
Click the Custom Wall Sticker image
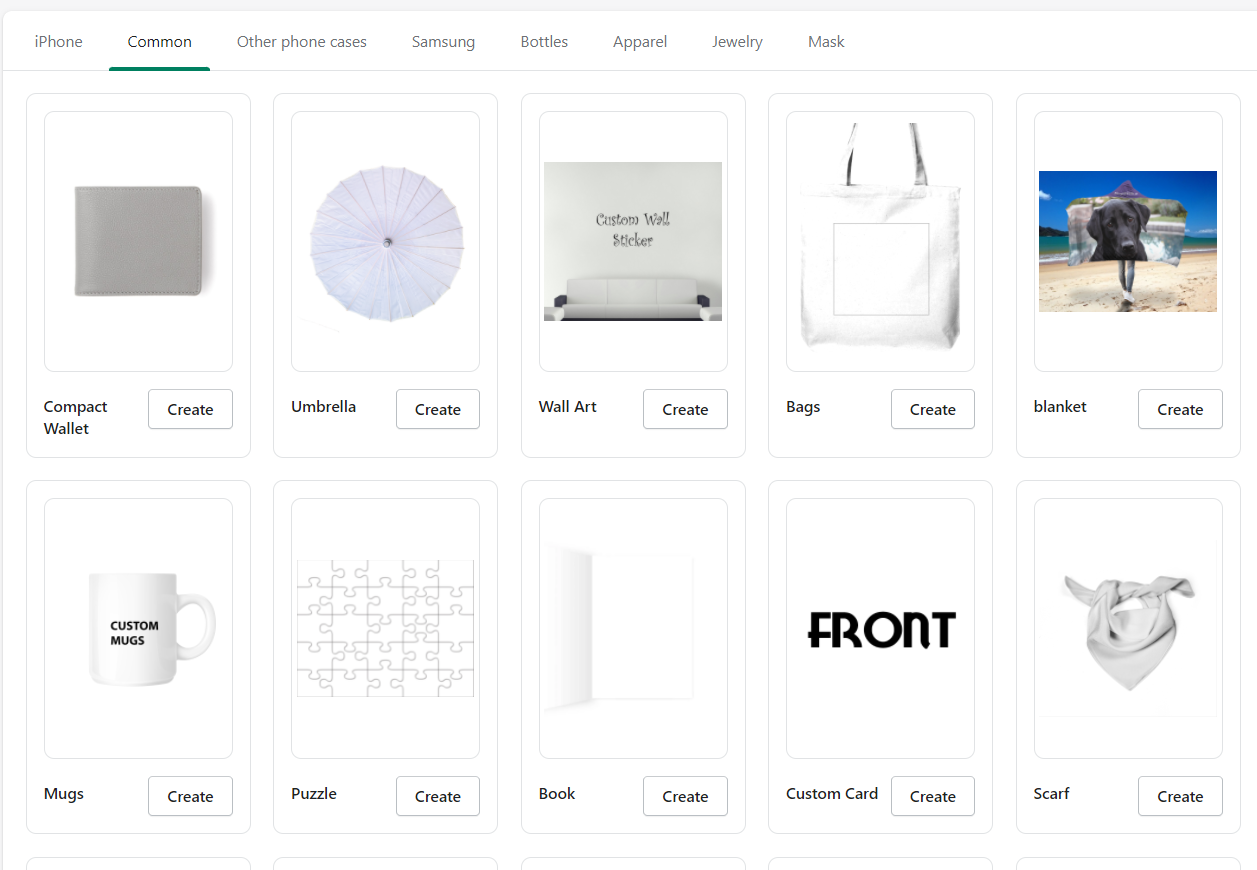click(x=633, y=241)
